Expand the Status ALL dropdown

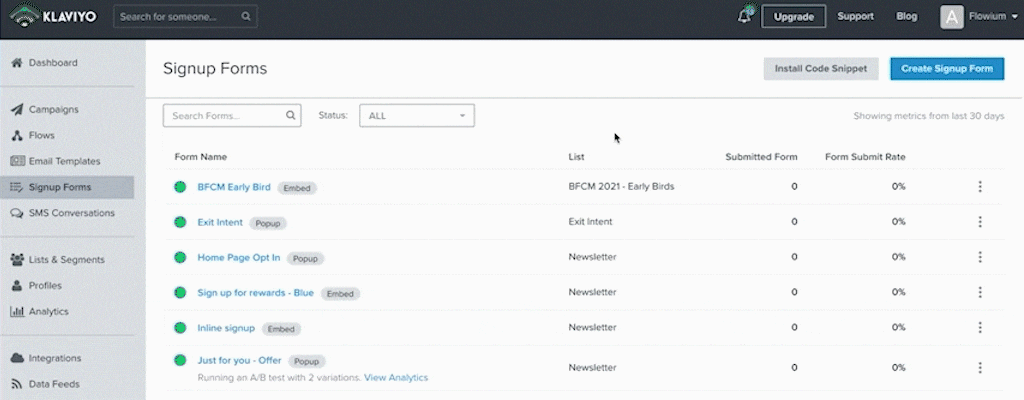417,116
